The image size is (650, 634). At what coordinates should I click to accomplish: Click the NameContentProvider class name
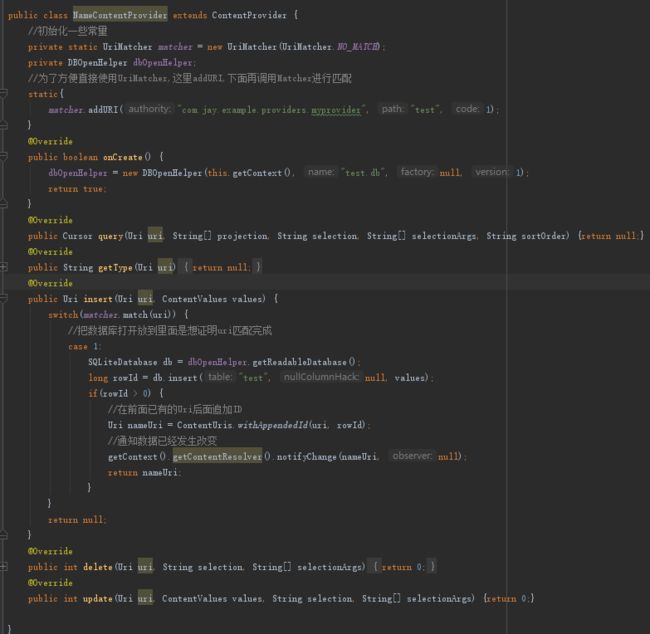click(120, 15)
